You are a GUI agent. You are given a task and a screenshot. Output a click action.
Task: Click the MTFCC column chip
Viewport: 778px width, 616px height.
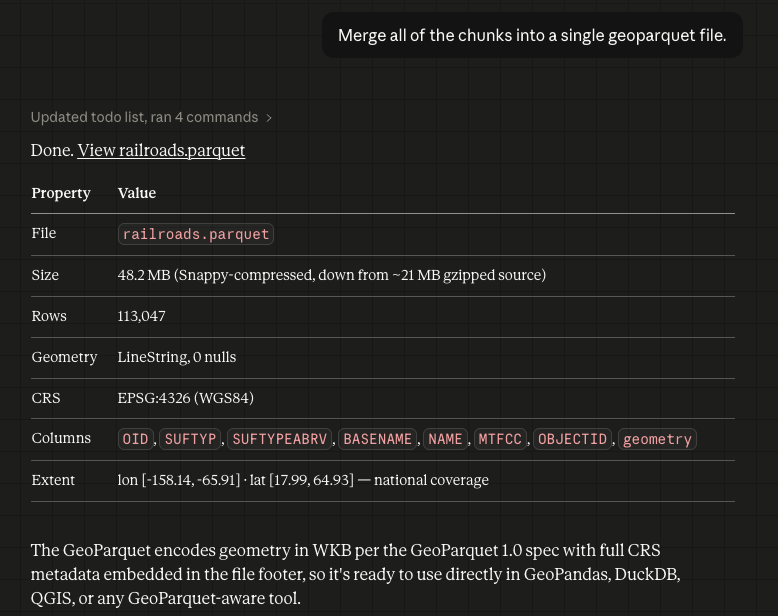(x=500, y=439)
